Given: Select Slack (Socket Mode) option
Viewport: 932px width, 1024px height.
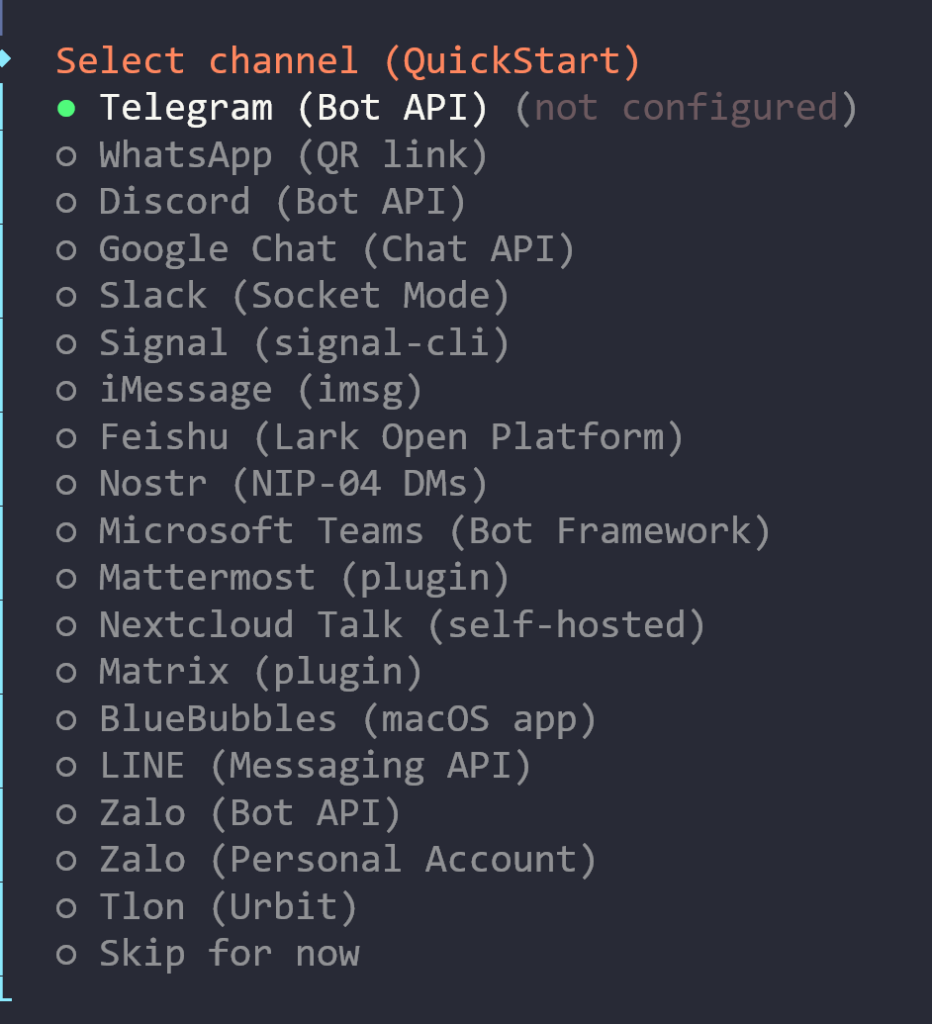Looking at the screenshot, I should click(304, 296).
